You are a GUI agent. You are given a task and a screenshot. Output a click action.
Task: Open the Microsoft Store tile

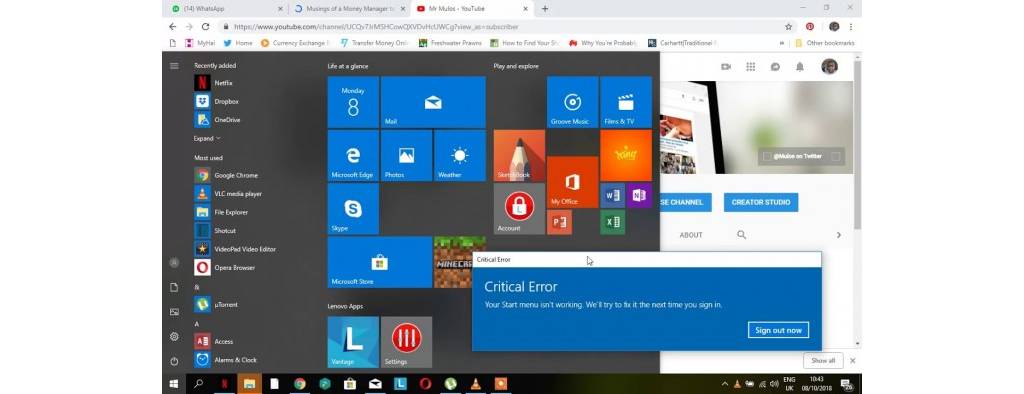click(x=379, y=262)
